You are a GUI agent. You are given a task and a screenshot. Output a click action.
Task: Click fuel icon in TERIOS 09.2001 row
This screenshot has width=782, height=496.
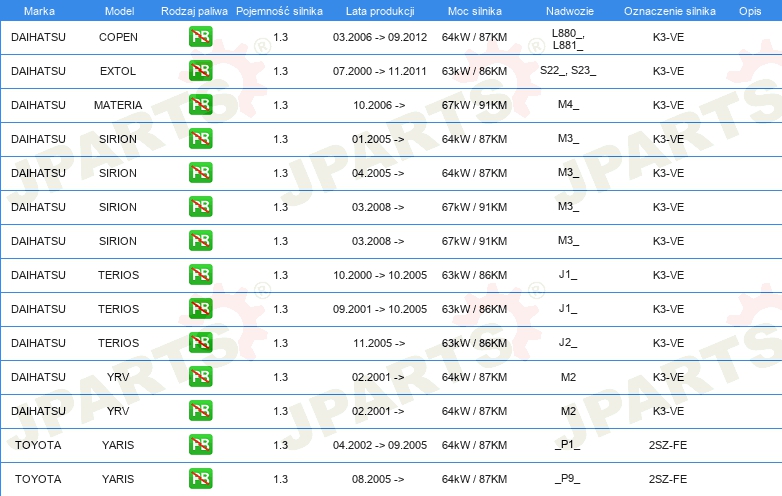(x=200, y=309)
